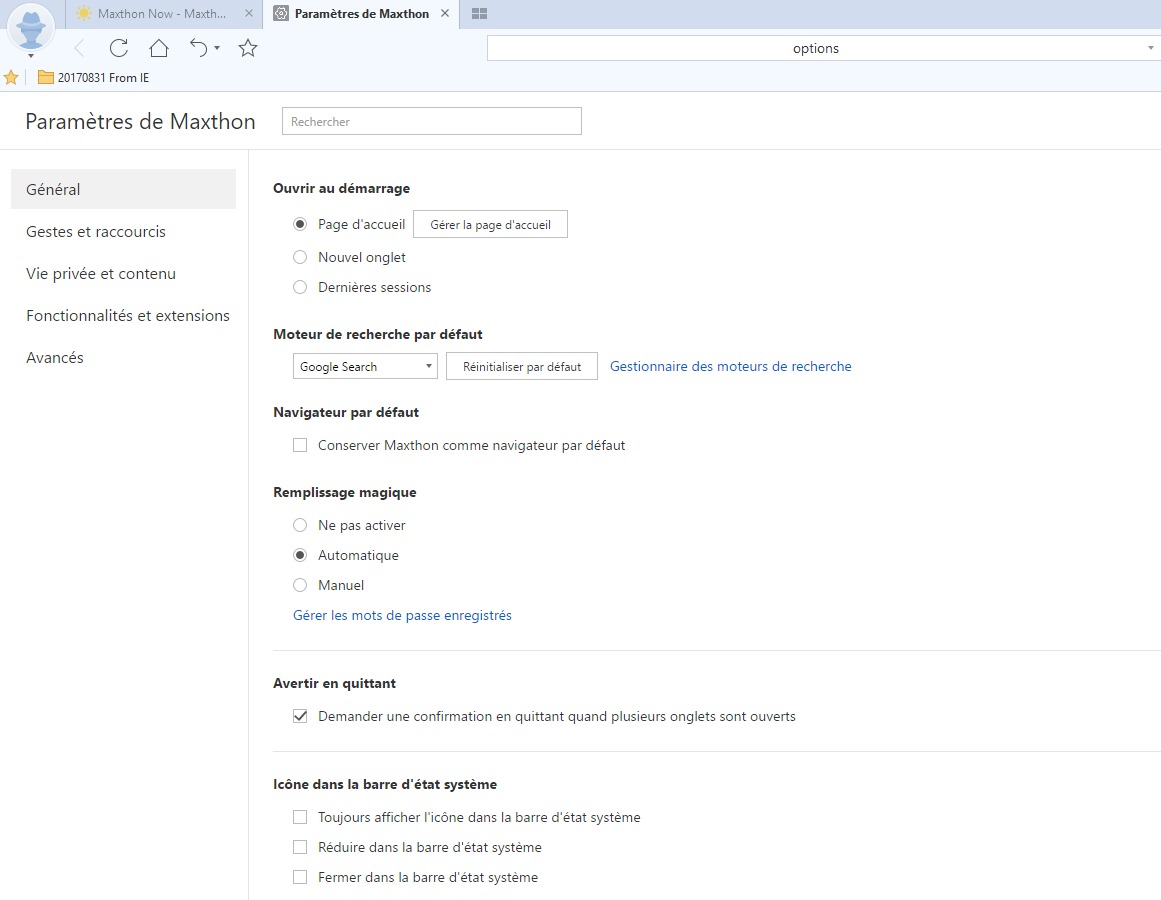Select the Paramètres de Maxthon tab

pos(361,13)
